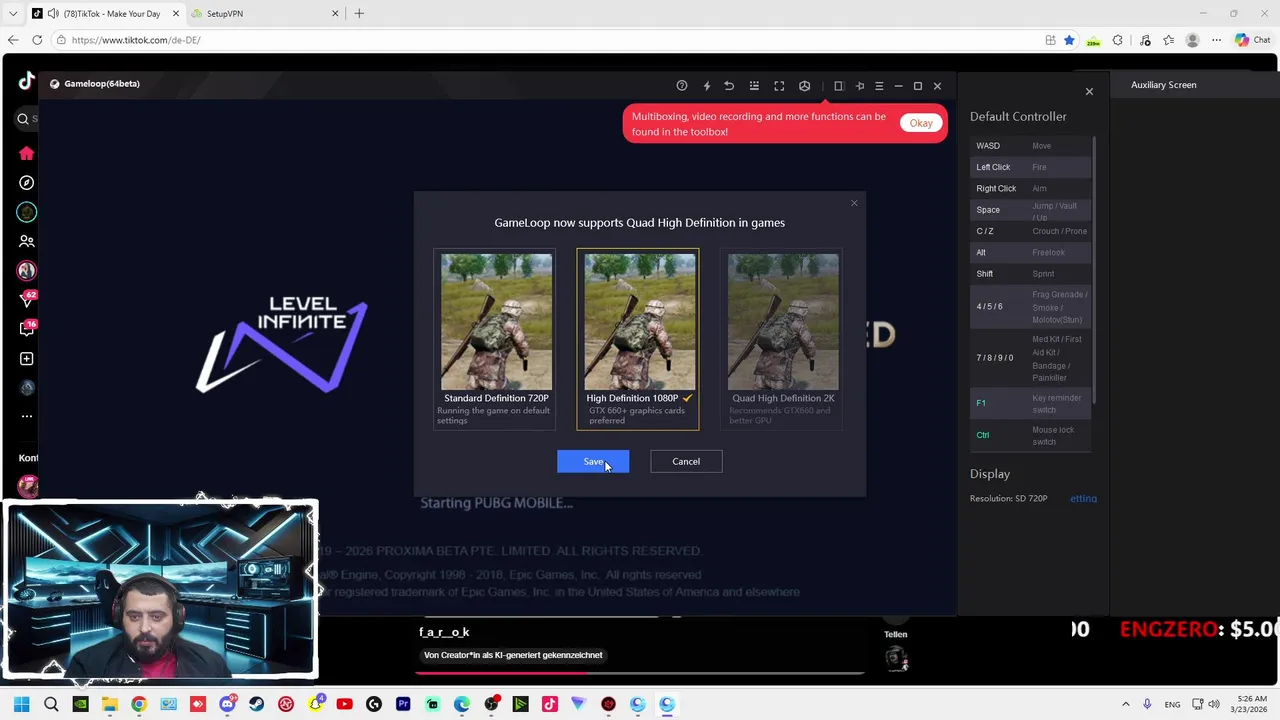Click the lightning bolt icon in GameLoop toolbar

coord(706,86)
